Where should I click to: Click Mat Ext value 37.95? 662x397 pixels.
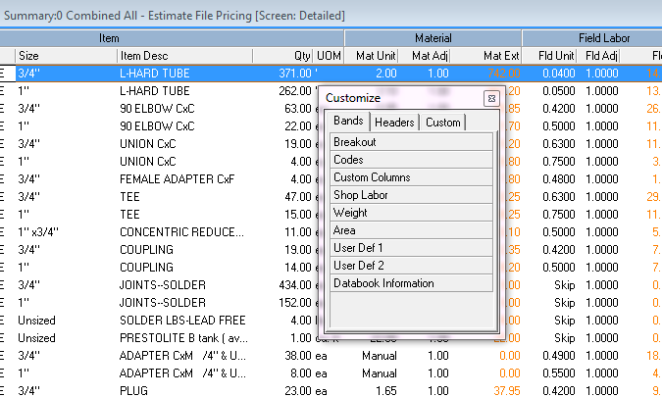pyautogui.click(x=507, y=391)
